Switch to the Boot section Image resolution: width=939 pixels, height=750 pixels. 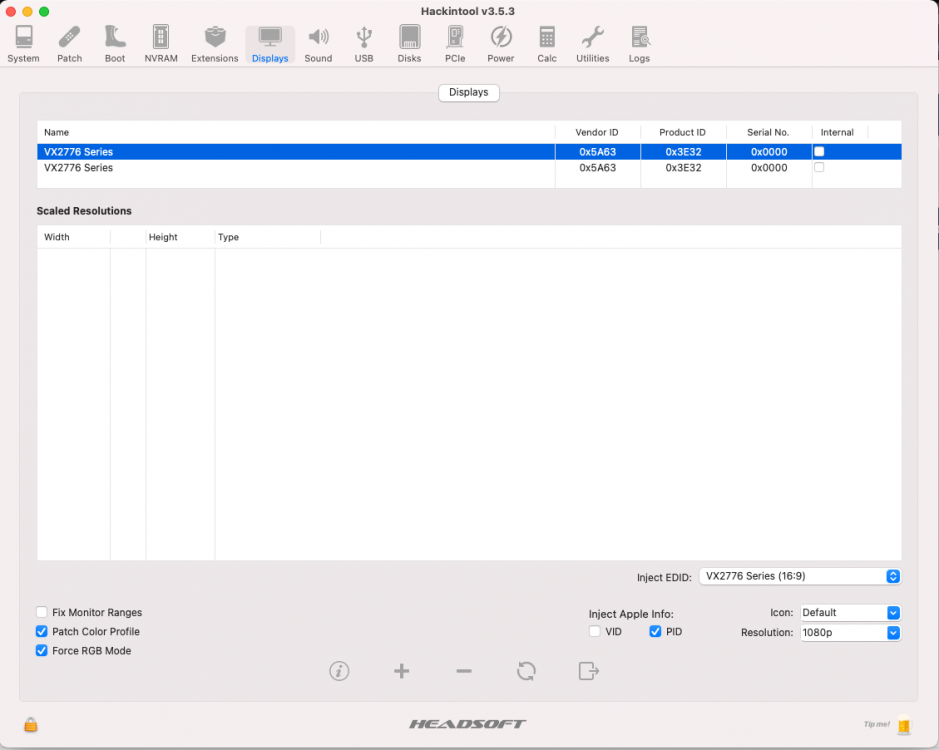click(x=115, y=44)
